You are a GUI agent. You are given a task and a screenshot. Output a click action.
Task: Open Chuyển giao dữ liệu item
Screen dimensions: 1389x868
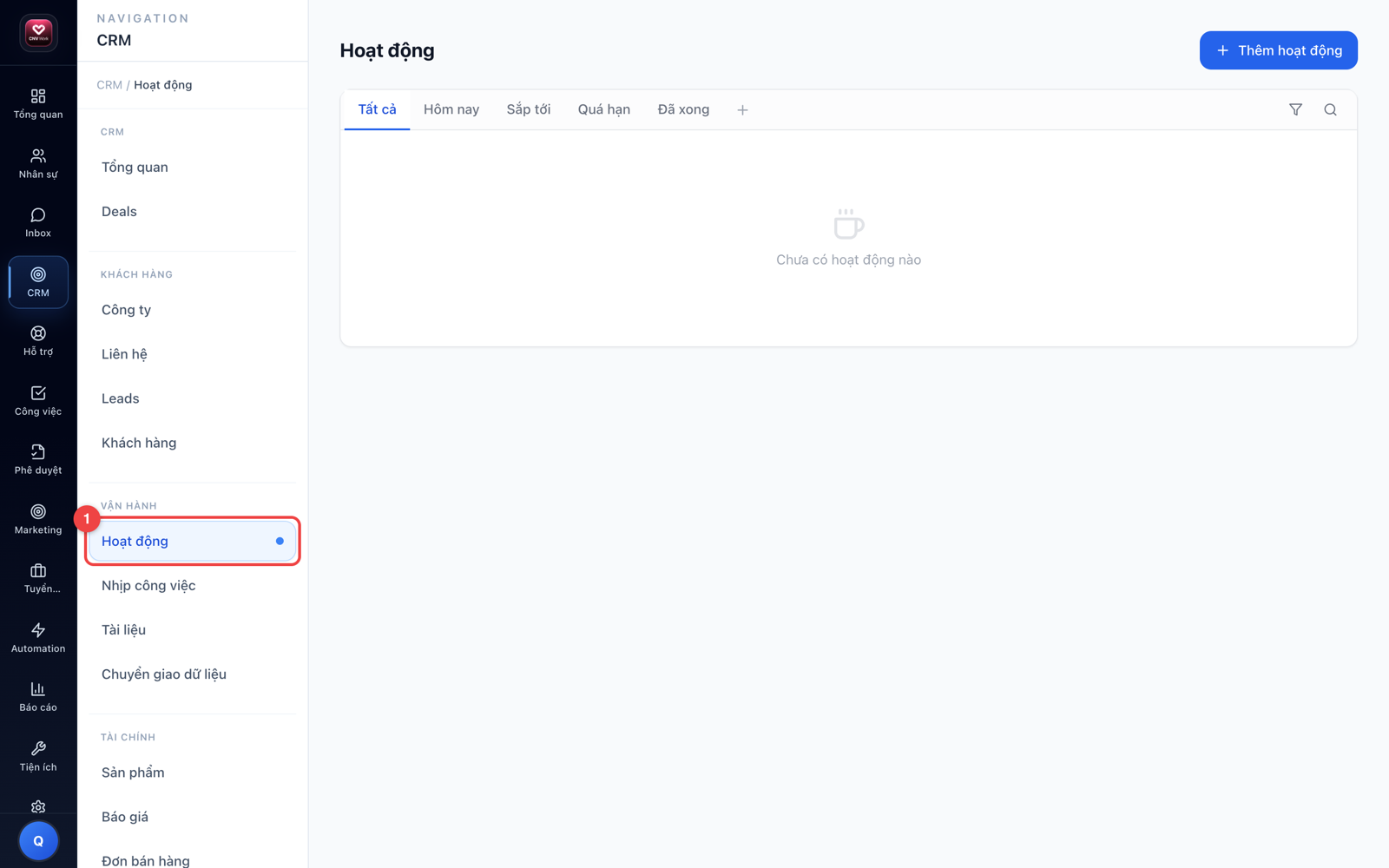click(x=193, y=674)
